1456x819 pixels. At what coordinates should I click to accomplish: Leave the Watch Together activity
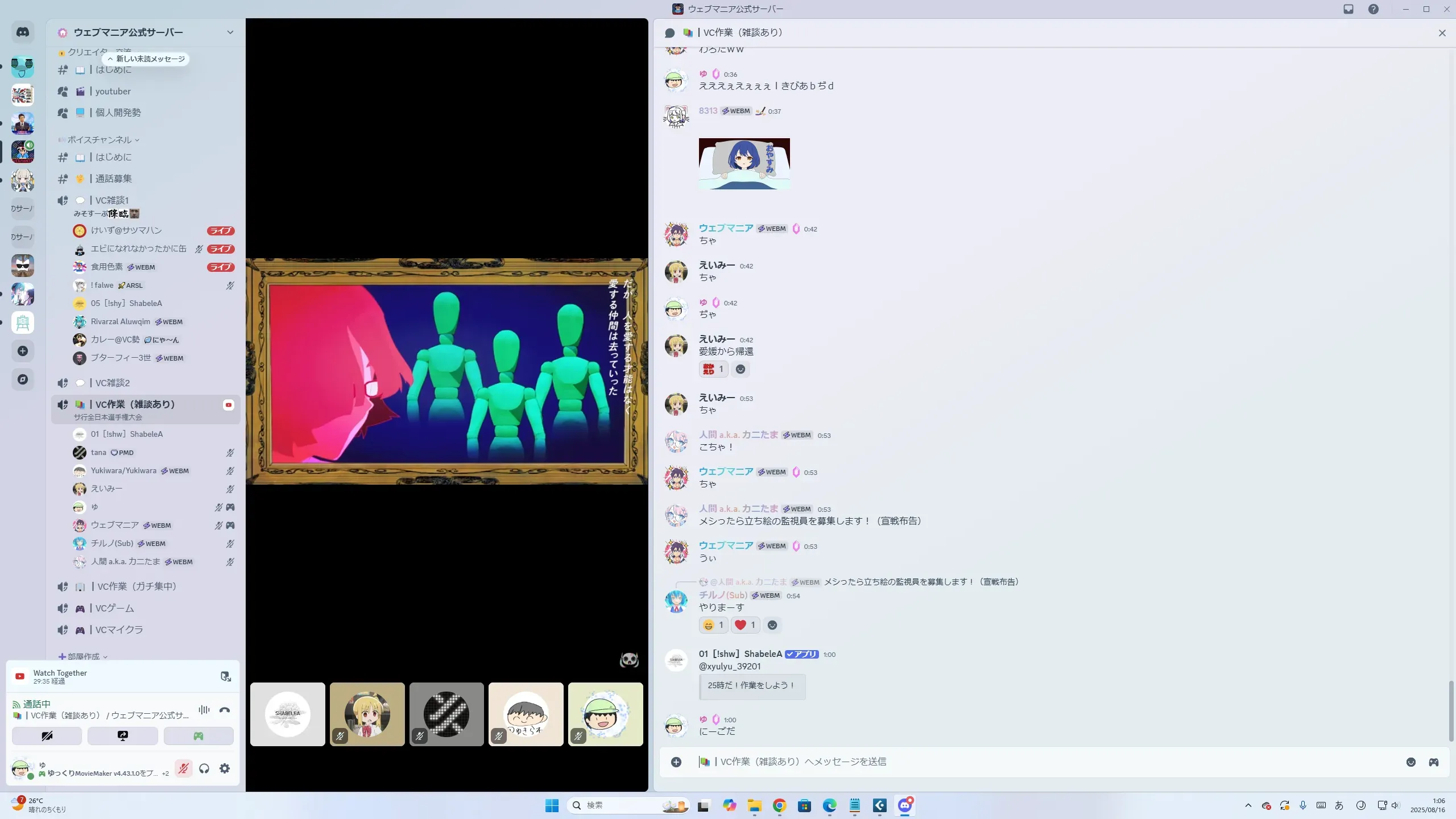pyautogui.click(x=225, y=676)
